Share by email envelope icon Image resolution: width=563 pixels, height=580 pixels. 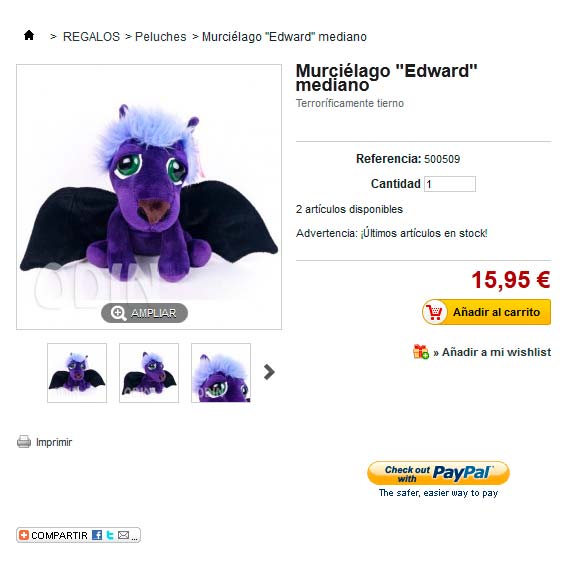click(124, 535)
